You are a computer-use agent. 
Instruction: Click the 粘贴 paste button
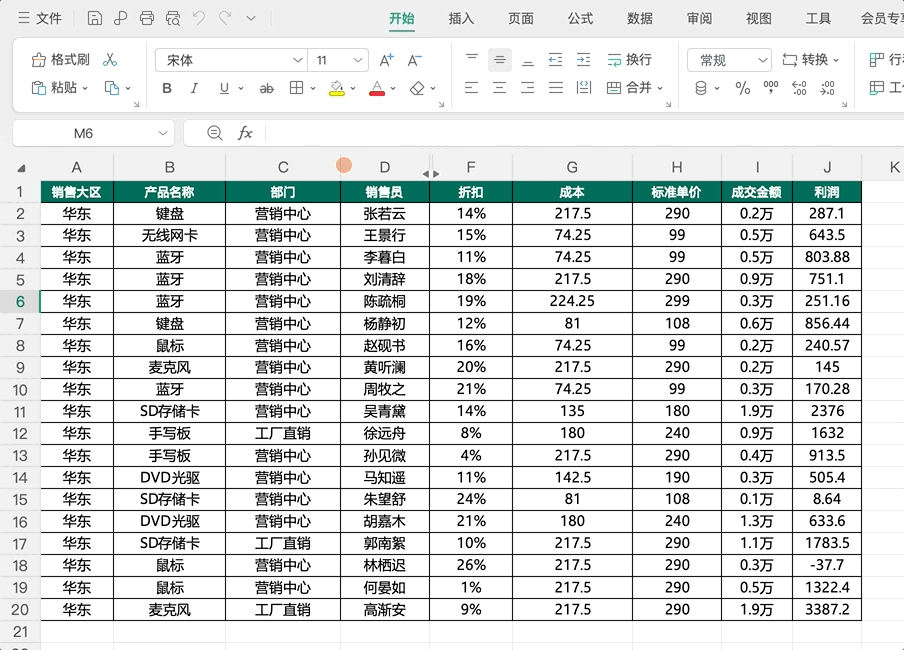tap(54, 88)
